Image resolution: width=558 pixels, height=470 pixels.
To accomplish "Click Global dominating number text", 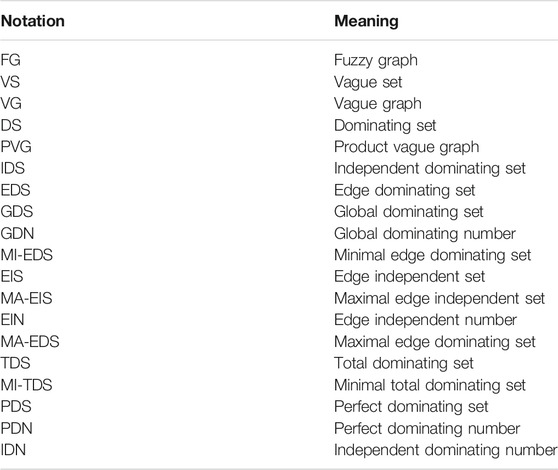I will pos(425,234).
